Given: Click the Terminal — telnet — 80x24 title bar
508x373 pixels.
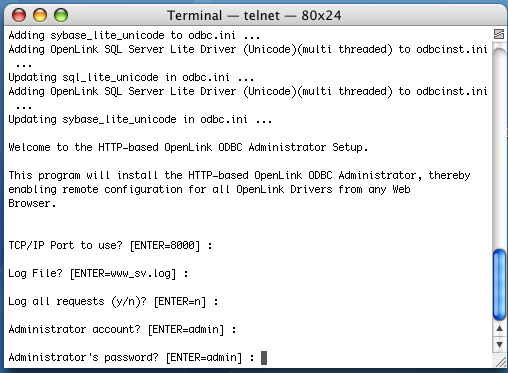Looking at the screenshot, I should point(254,15).
